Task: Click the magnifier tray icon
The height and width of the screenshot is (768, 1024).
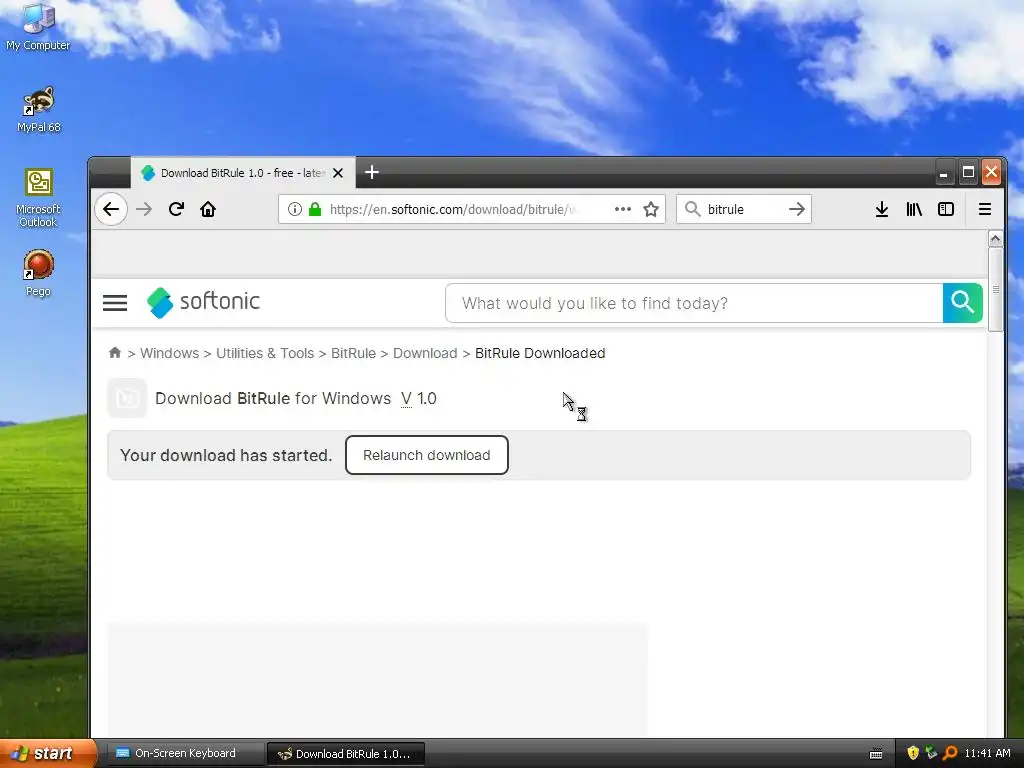Action: point(950,753)
